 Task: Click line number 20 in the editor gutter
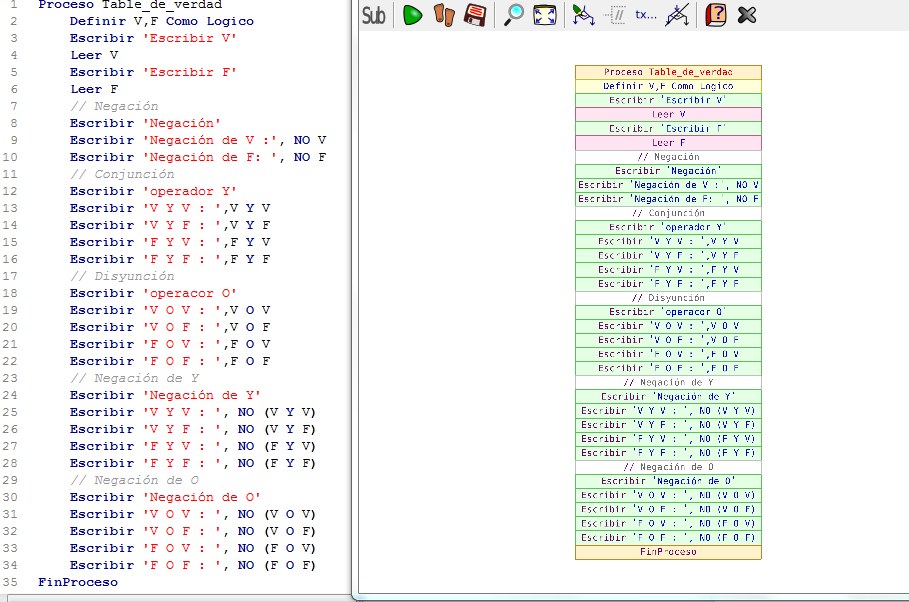pos(10,327)
